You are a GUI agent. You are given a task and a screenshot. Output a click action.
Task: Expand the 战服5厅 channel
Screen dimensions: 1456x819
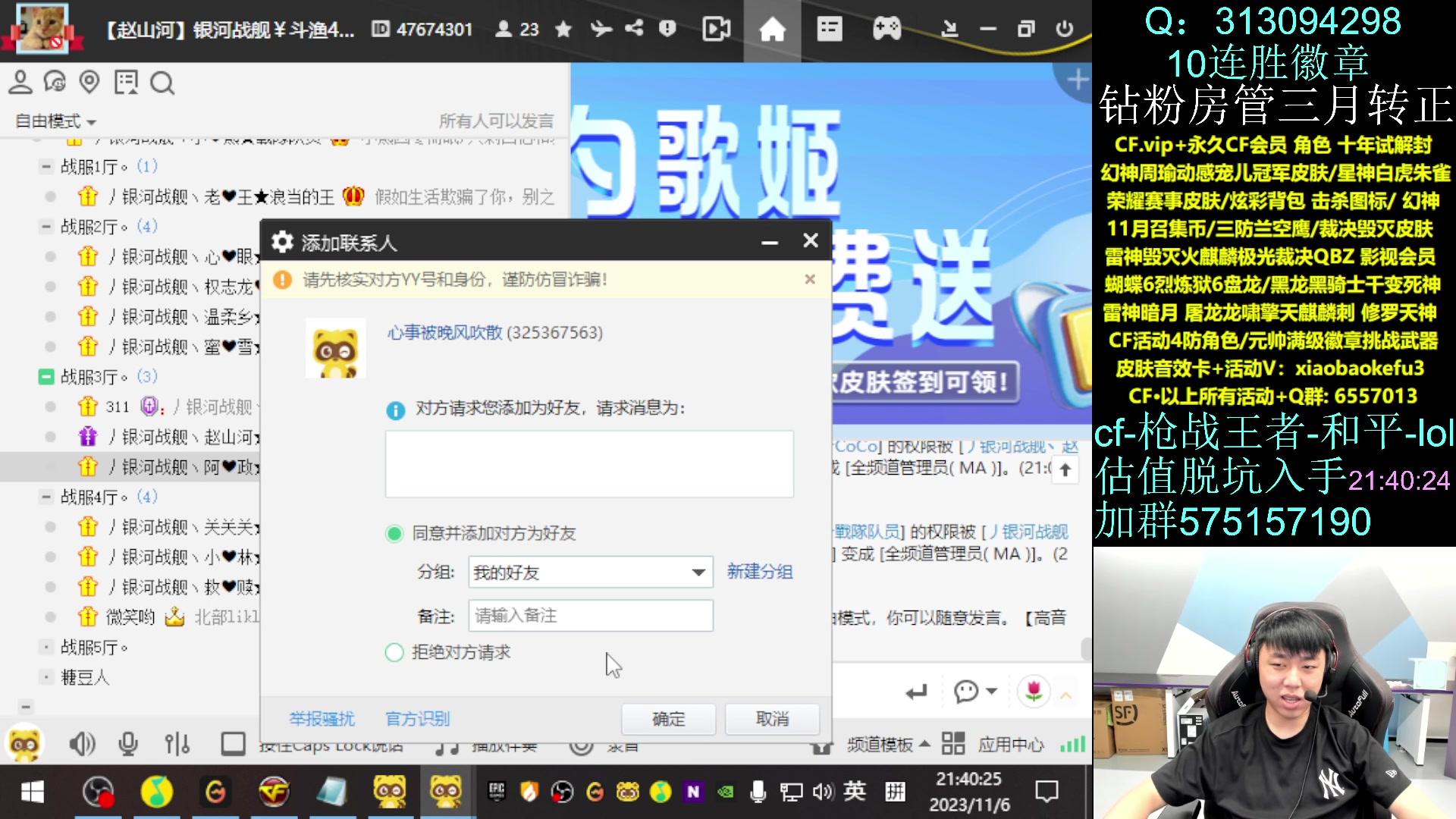click(x=47, y=648)
